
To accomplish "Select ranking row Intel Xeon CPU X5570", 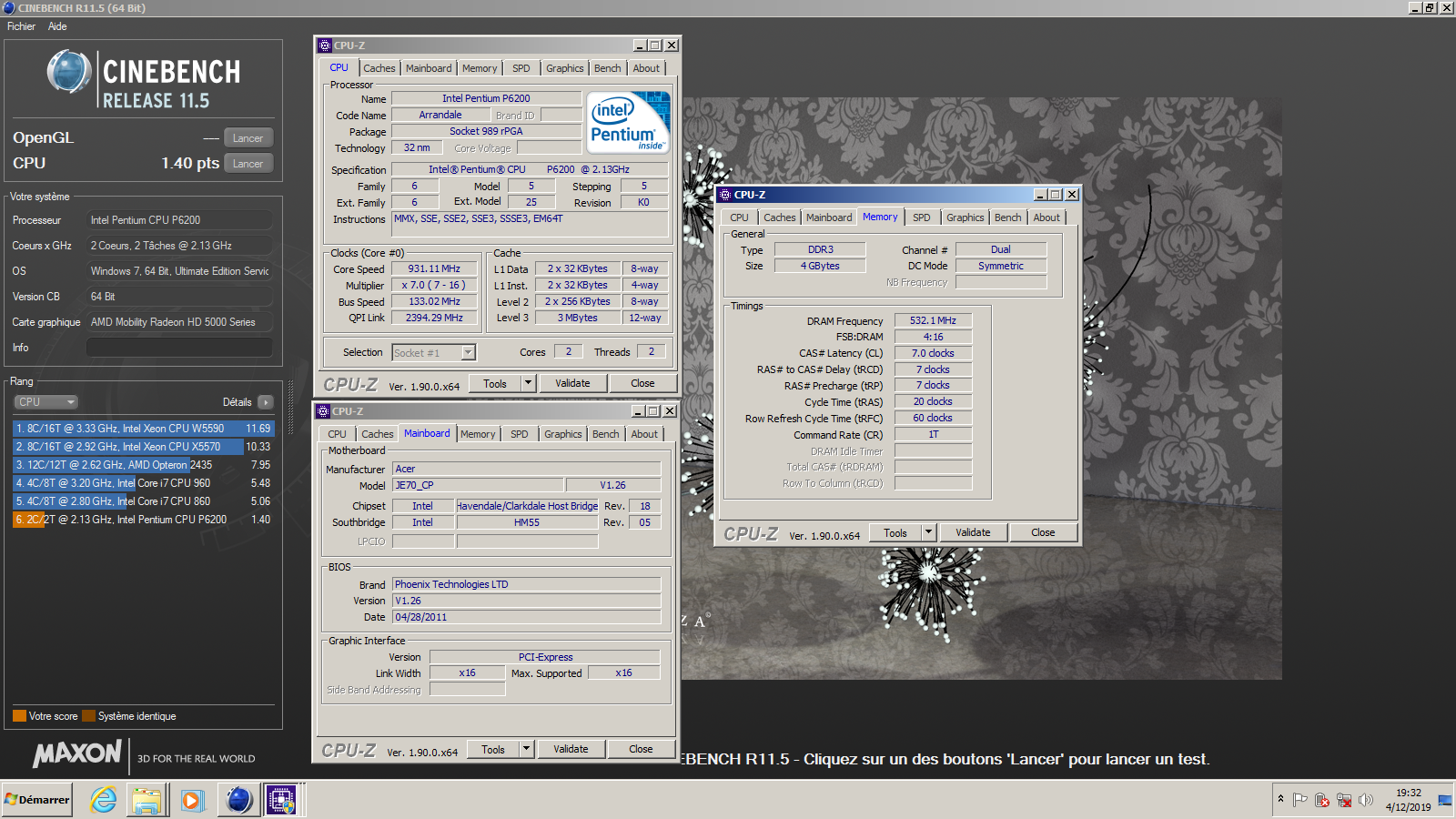I will coord(143,447).
